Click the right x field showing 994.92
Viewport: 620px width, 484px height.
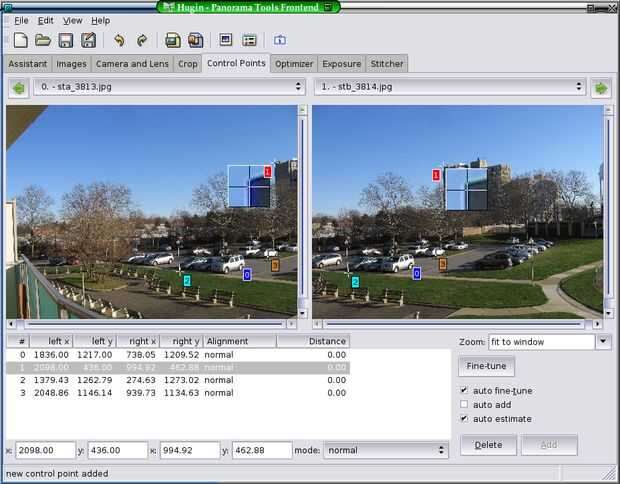pos(190,450)
